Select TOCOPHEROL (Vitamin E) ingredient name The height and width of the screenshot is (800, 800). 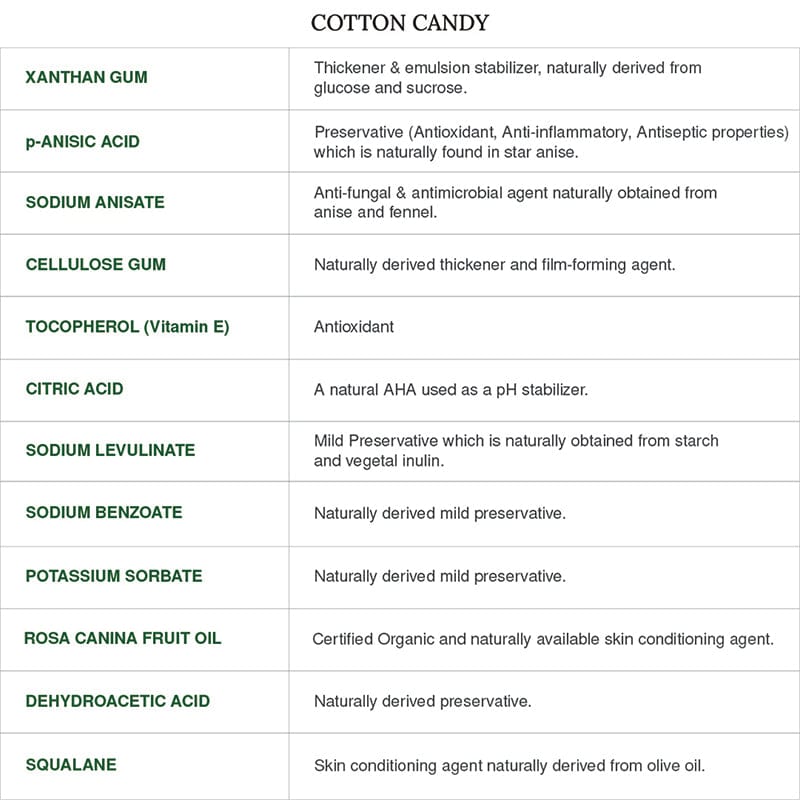tap(127, 327)
